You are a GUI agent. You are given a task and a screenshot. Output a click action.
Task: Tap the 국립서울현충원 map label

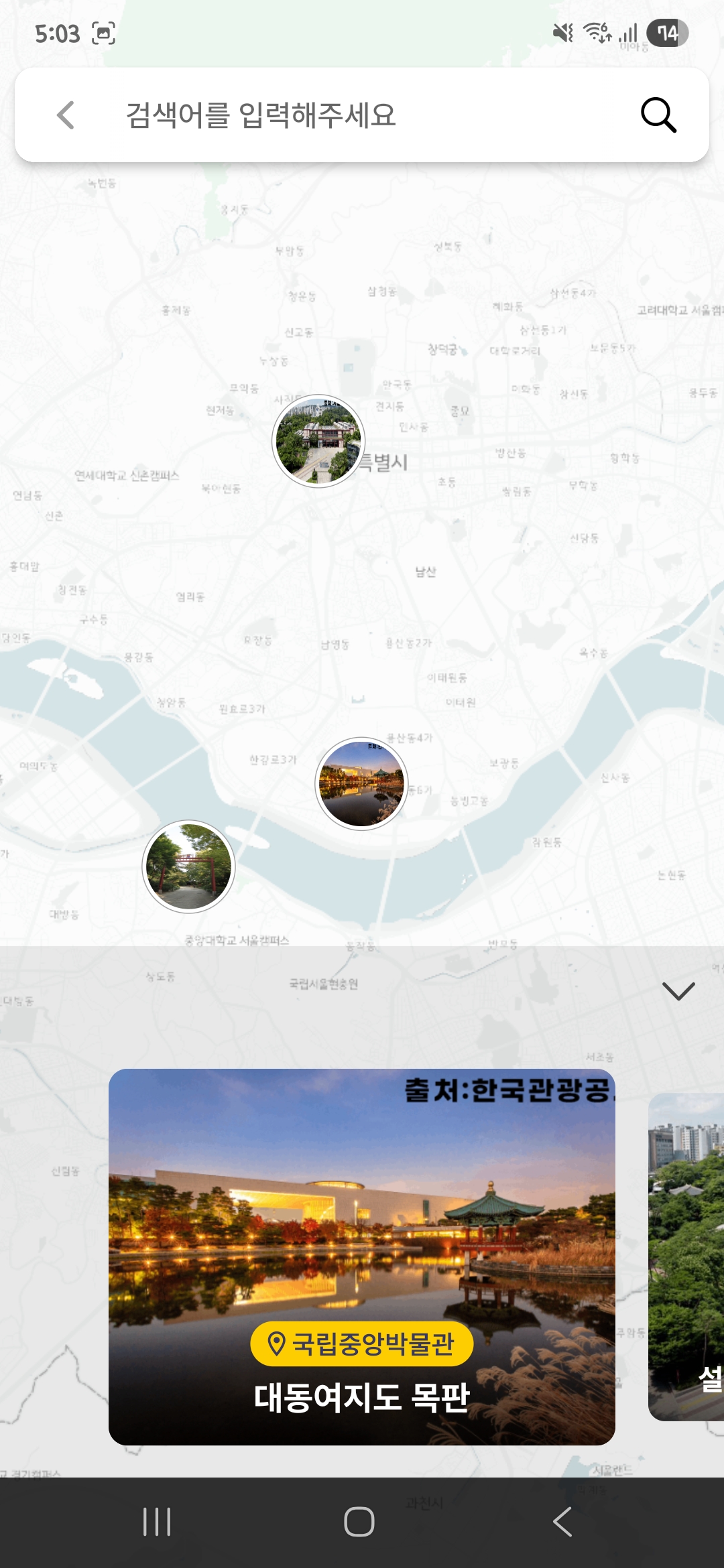click(x=324, y=984)
